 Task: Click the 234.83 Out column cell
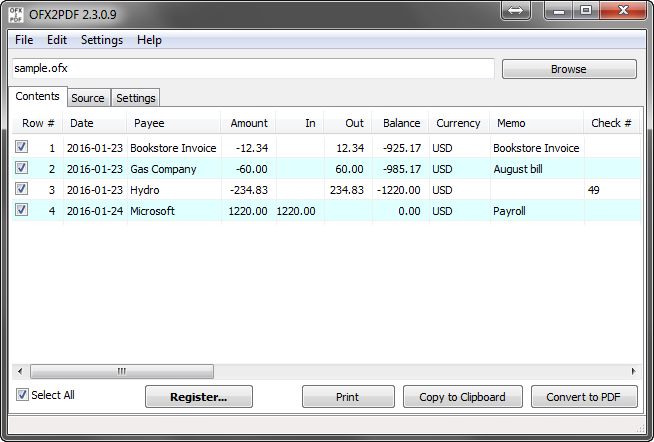coord(347,190)
